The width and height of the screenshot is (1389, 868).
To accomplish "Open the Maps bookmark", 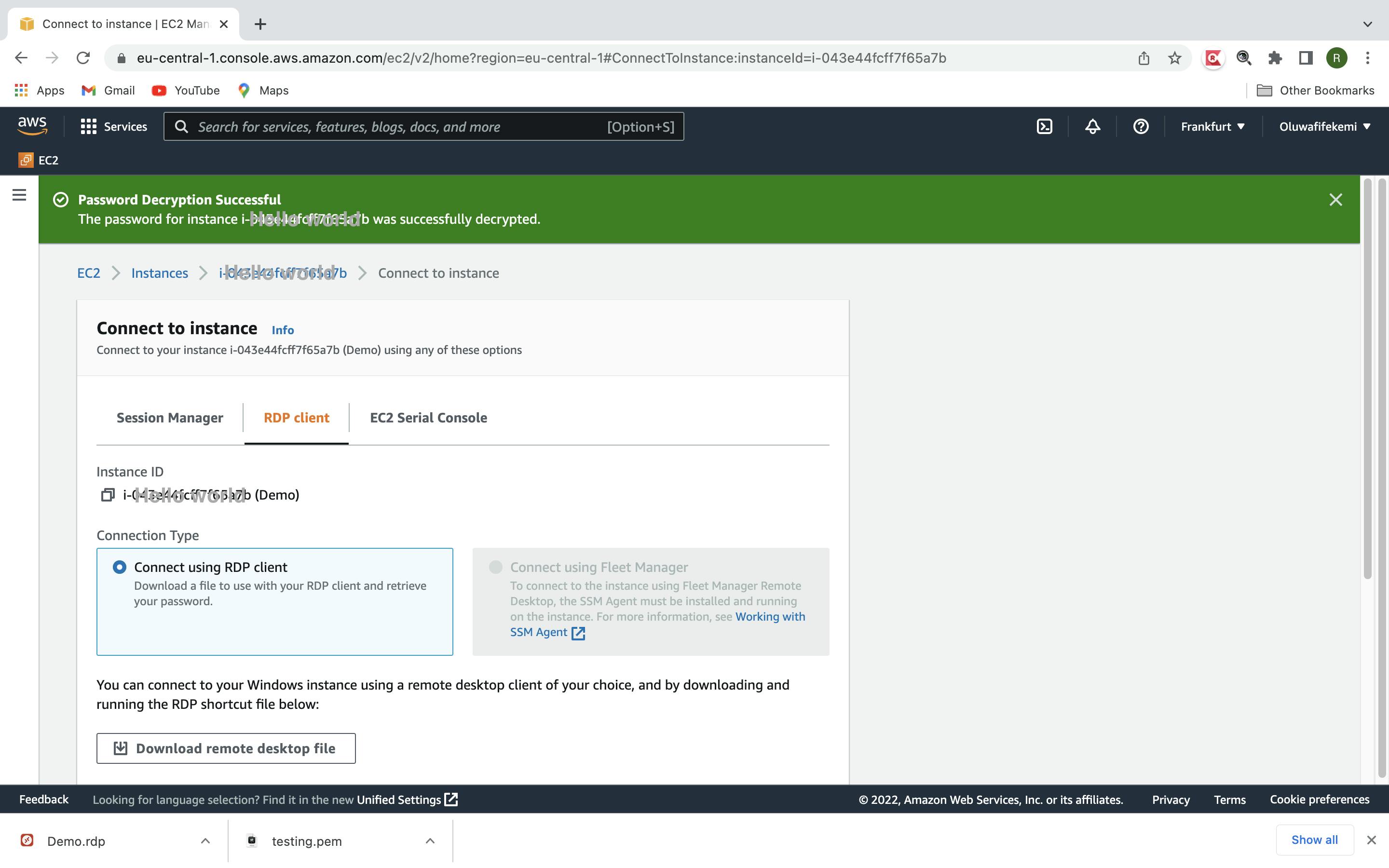I will (x=263, y=90).
